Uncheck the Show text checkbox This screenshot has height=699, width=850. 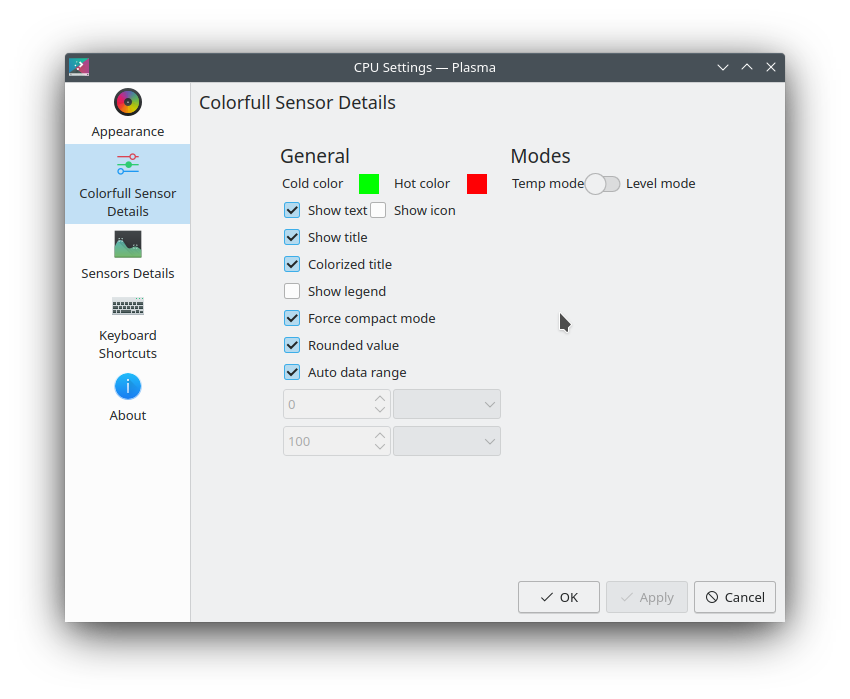pos(292,210)
